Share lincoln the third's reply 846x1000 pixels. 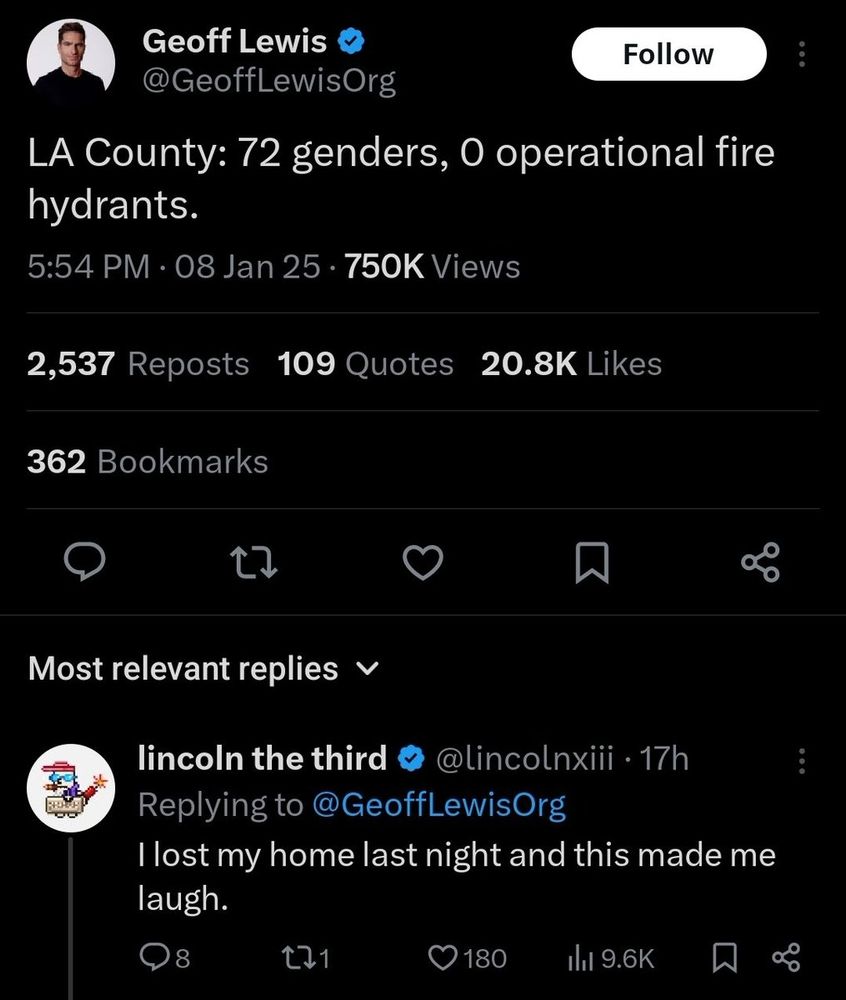(x=786, y=958)
